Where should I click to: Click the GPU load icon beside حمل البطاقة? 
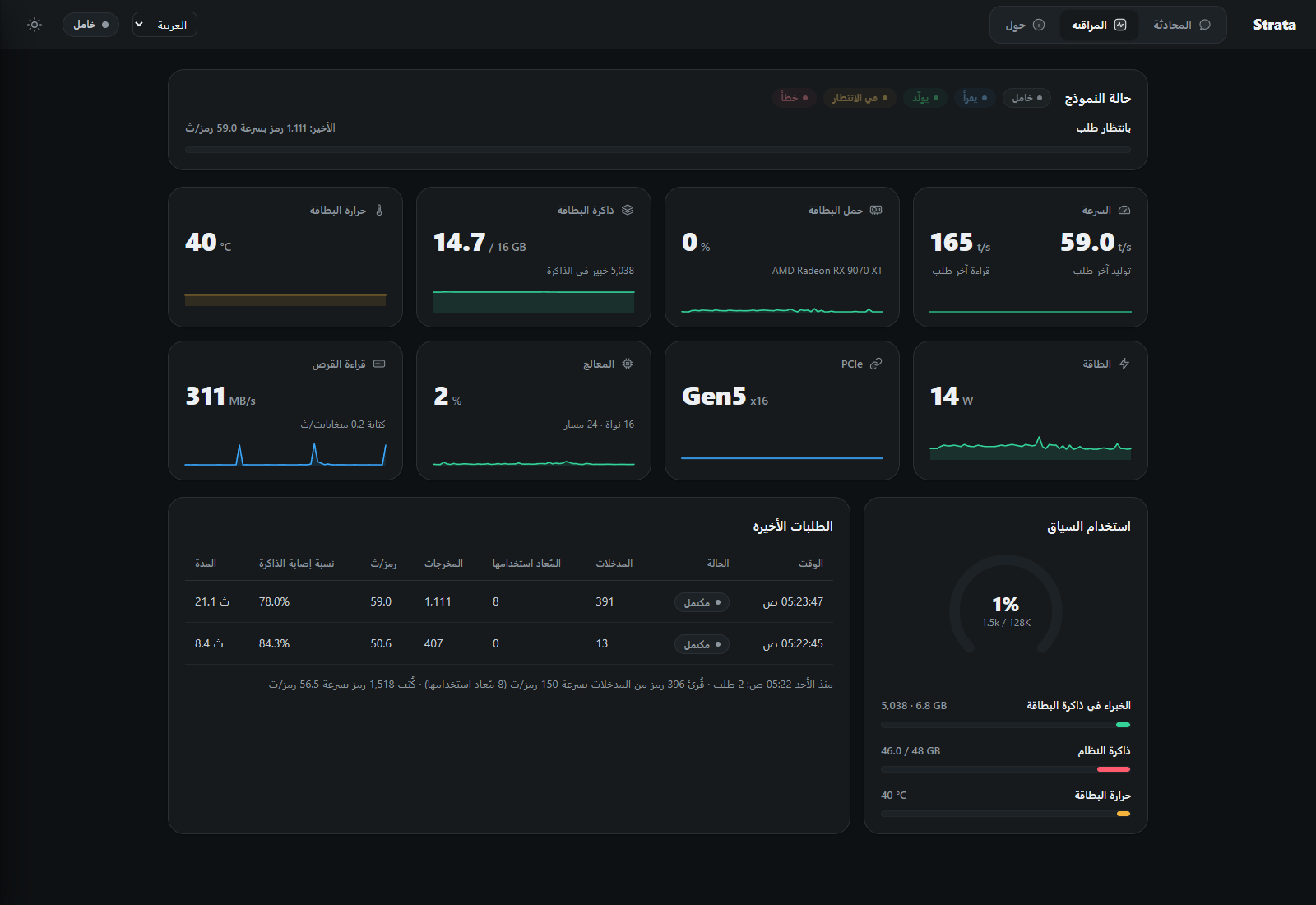[x=876, y=211]
